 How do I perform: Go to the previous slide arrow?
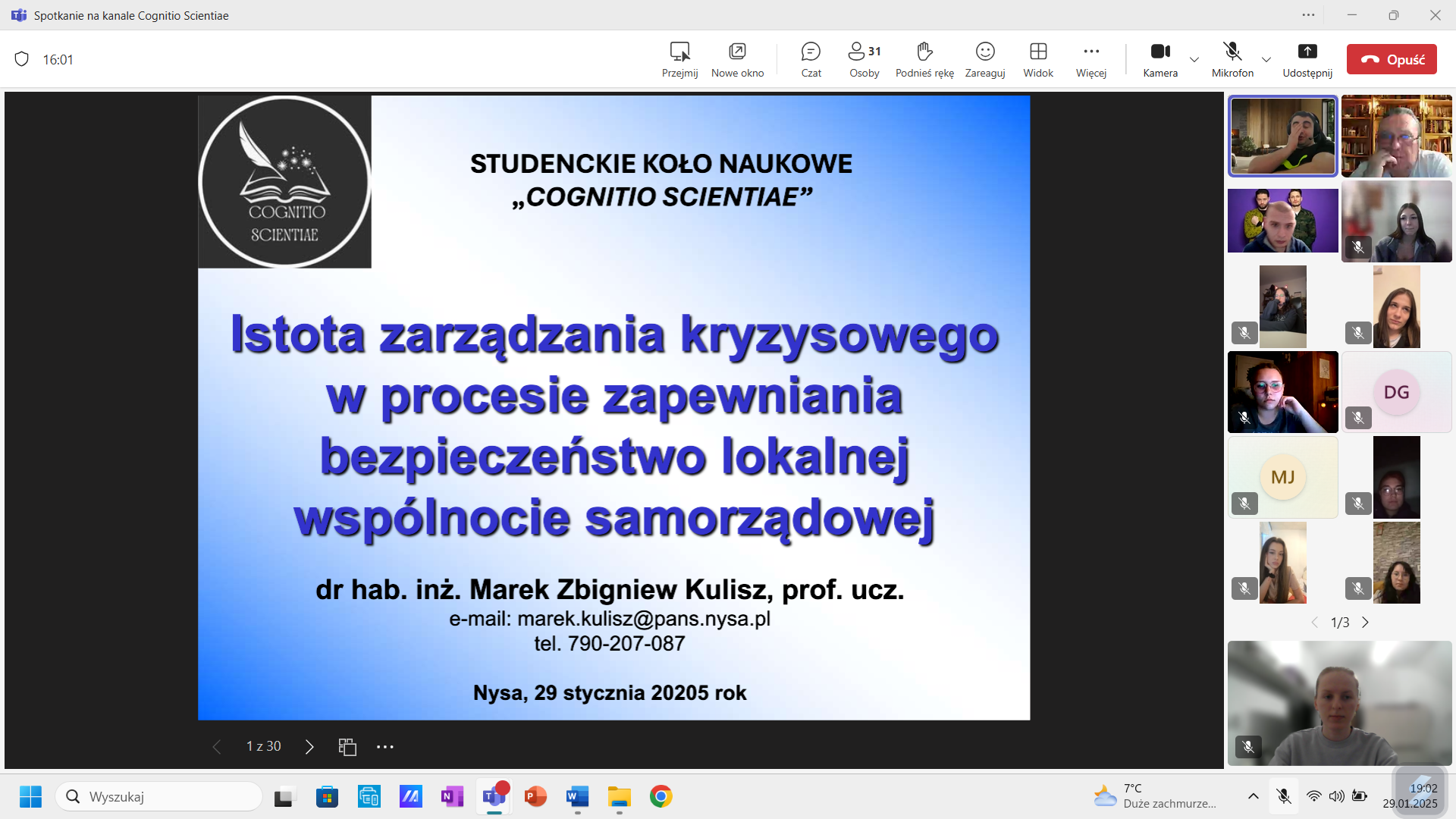(217, 747)
